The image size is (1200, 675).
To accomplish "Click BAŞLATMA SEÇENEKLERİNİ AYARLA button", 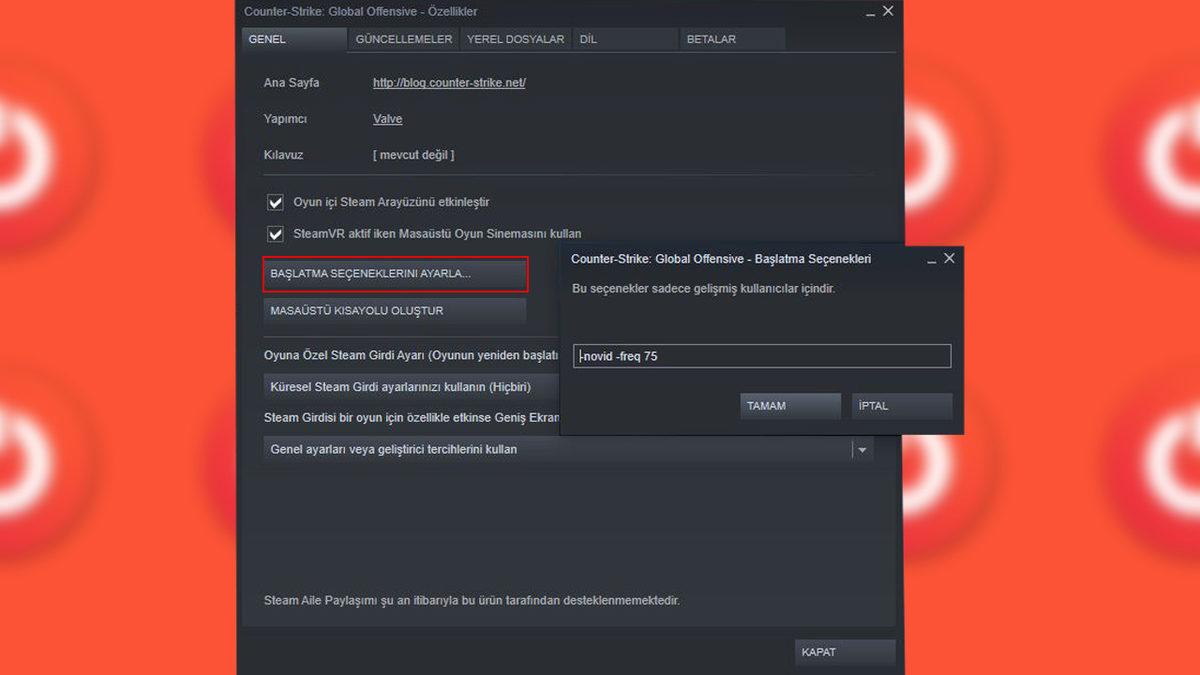I will click(394, 274).
